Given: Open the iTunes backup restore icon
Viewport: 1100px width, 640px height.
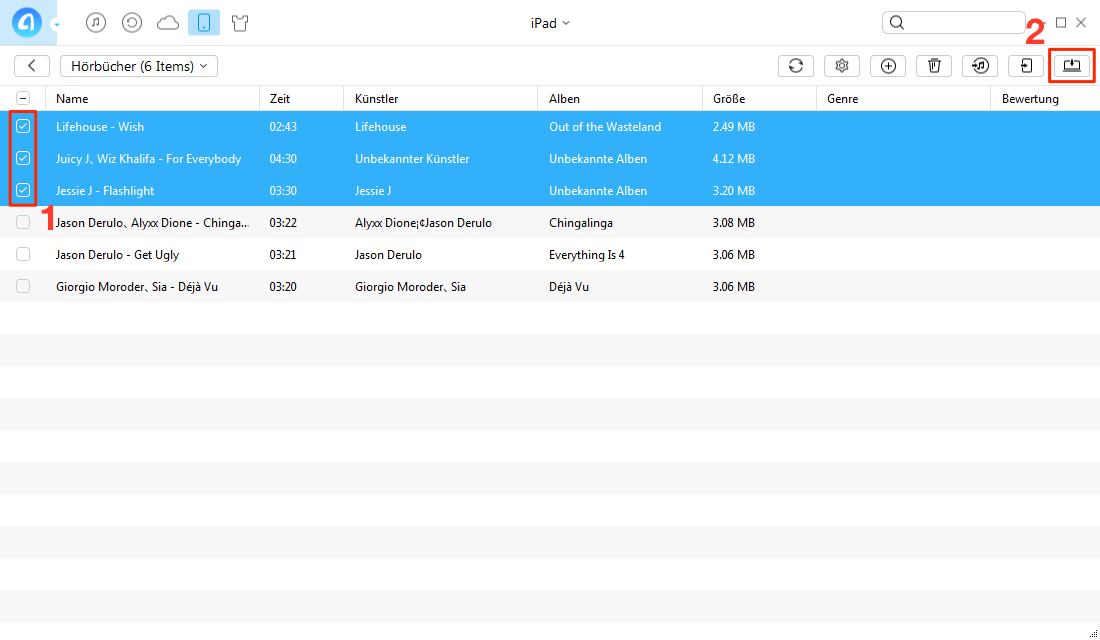Looking at the screenshot, I should [132, 23].
